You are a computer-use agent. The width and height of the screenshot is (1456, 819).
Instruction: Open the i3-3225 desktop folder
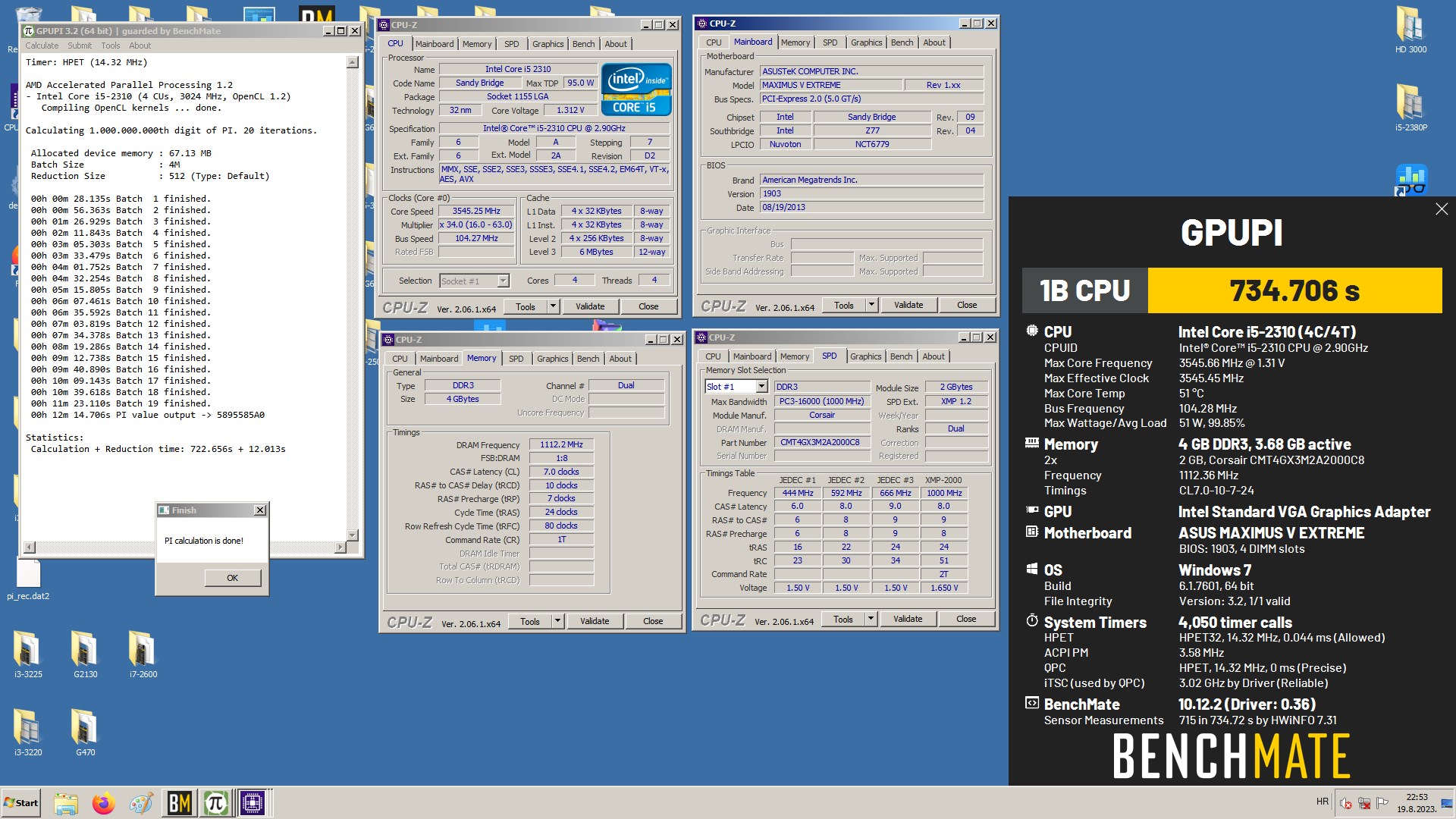pyautogui.click(x=28, y=654)
